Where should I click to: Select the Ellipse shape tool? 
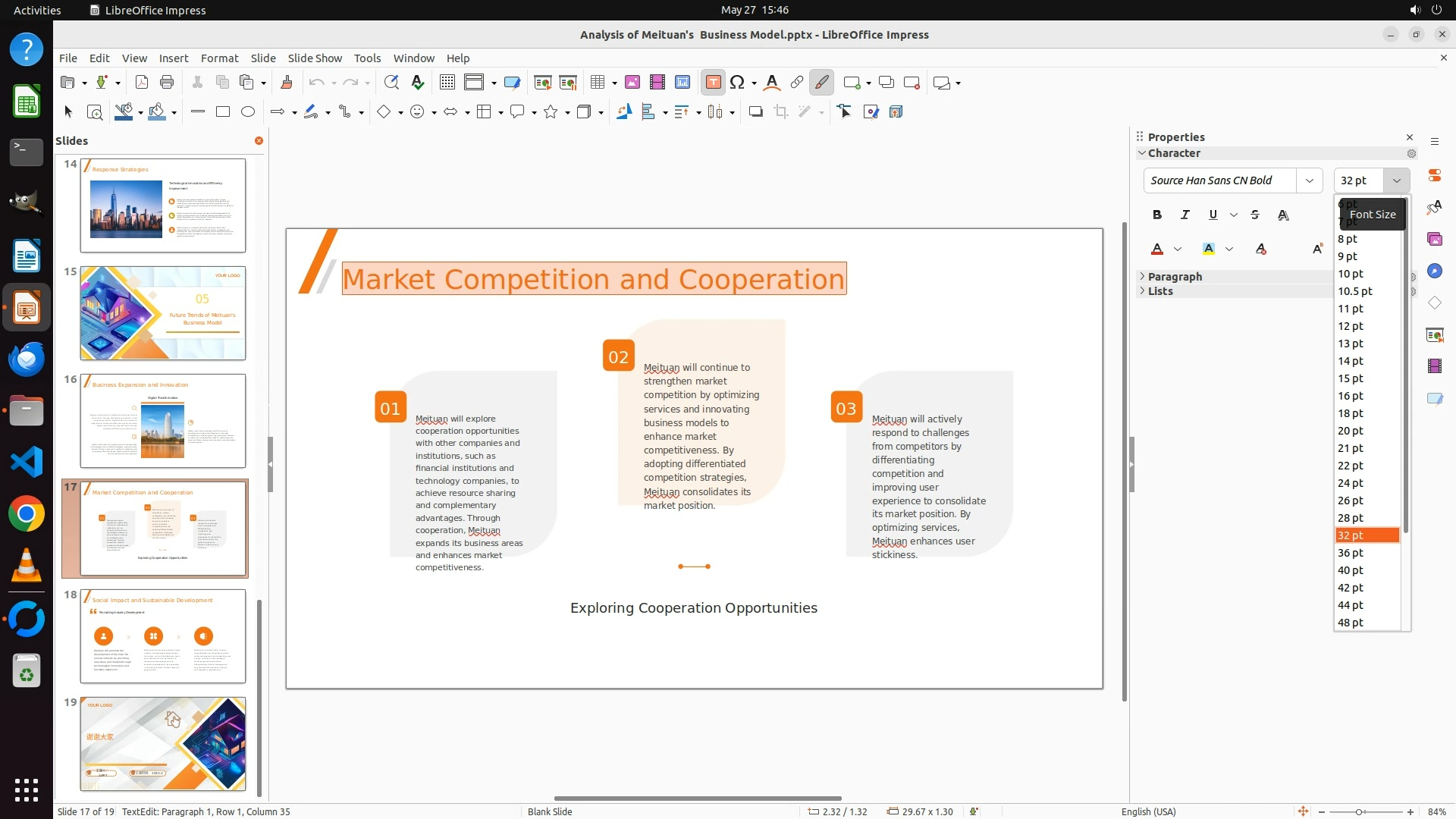pyautogui.click(x=248, y=112)
